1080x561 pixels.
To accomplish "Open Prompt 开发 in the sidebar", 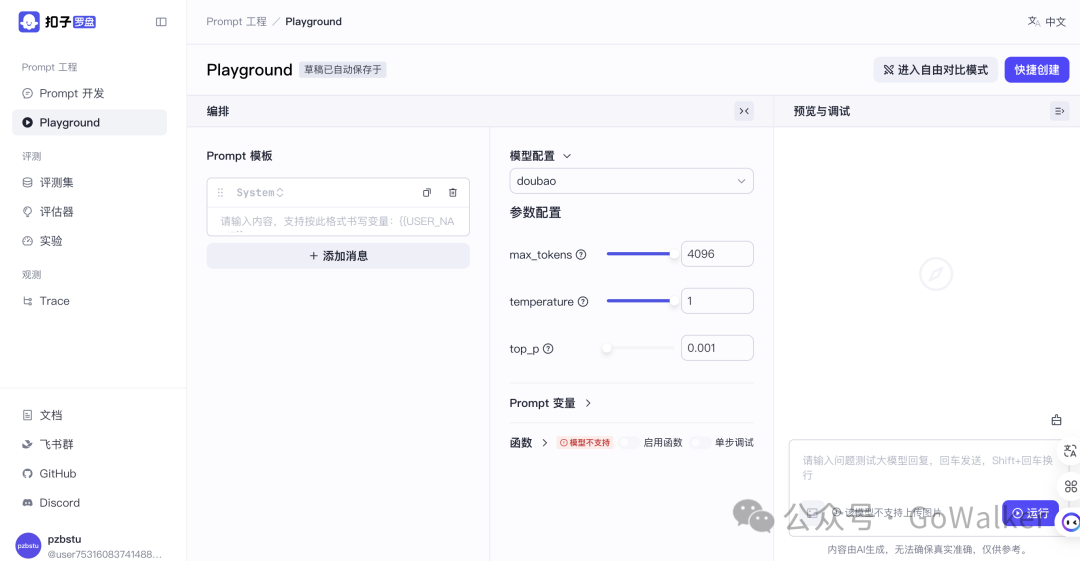I will pos(90,93).
